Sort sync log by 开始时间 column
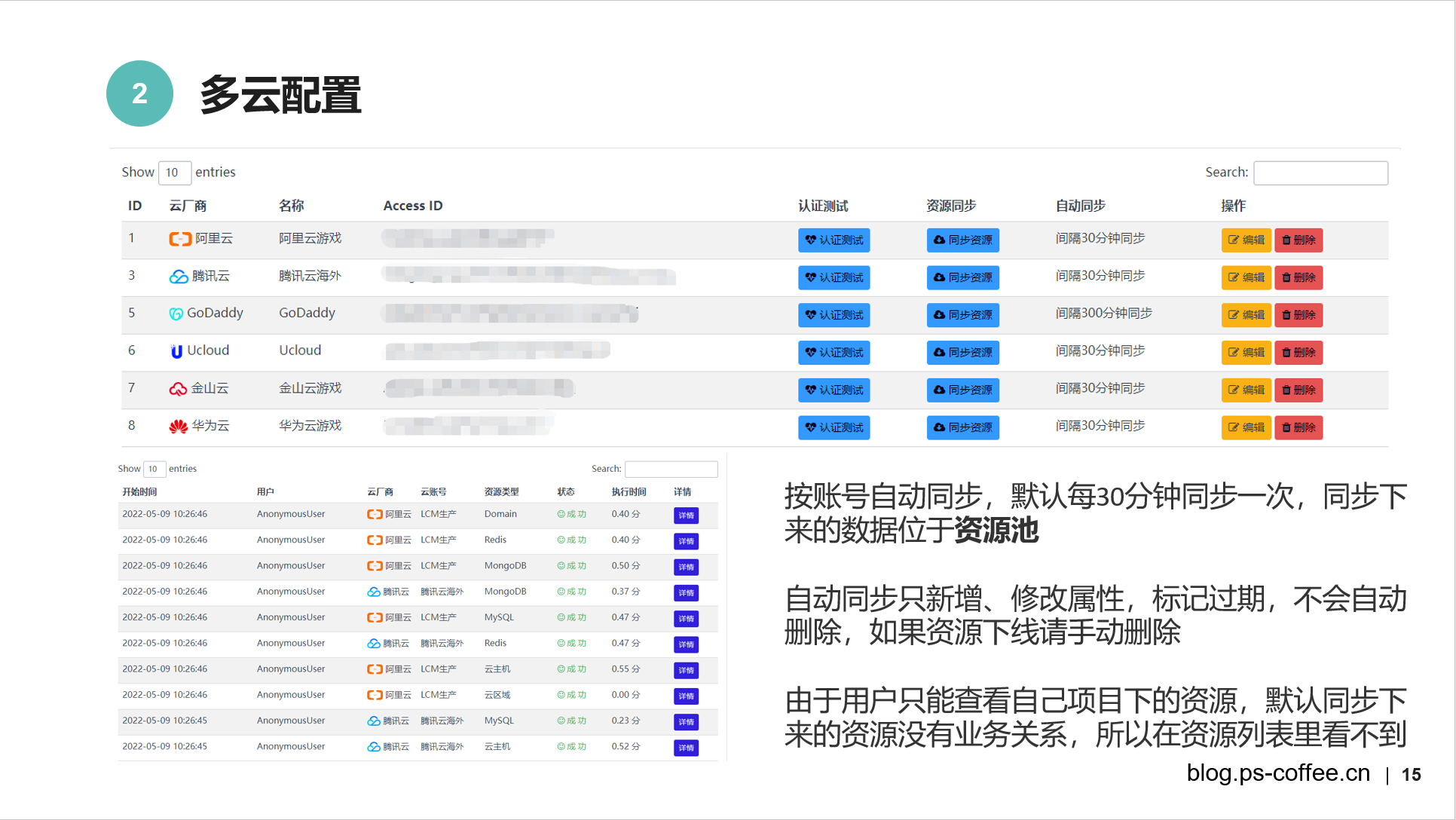Image resolution: width=1456 pixels, height=820 pixels. click(x=139, y=491)
